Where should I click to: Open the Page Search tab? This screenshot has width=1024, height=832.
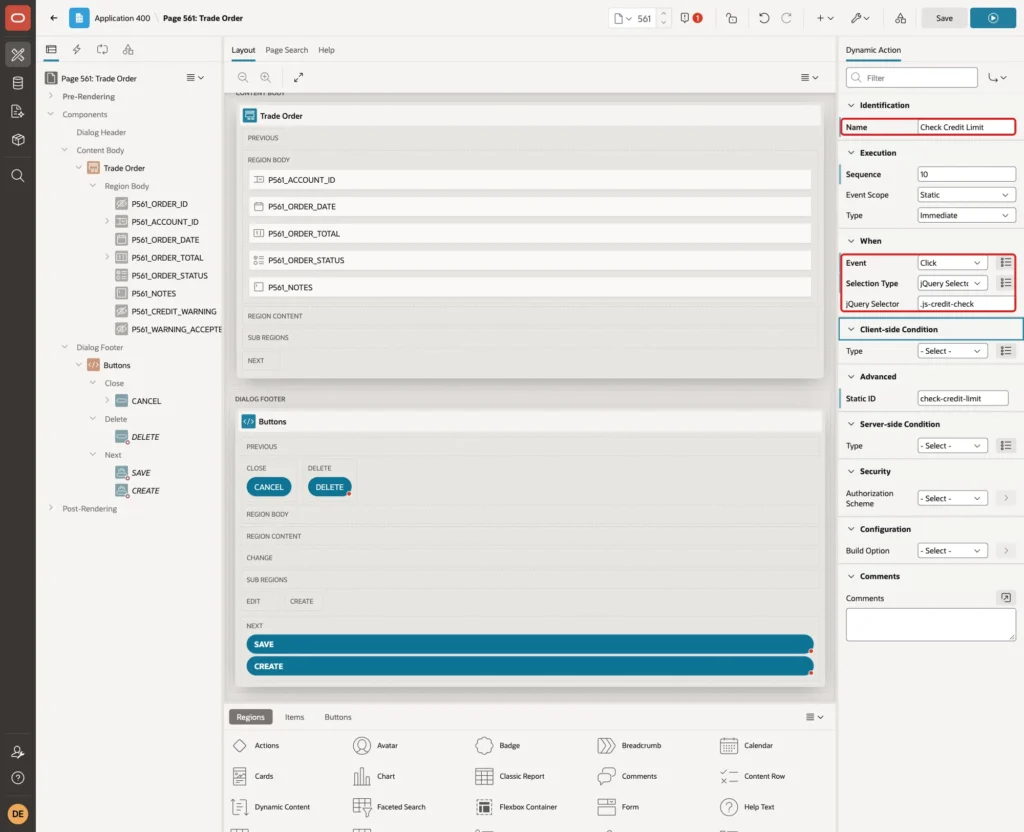(286, 50)
